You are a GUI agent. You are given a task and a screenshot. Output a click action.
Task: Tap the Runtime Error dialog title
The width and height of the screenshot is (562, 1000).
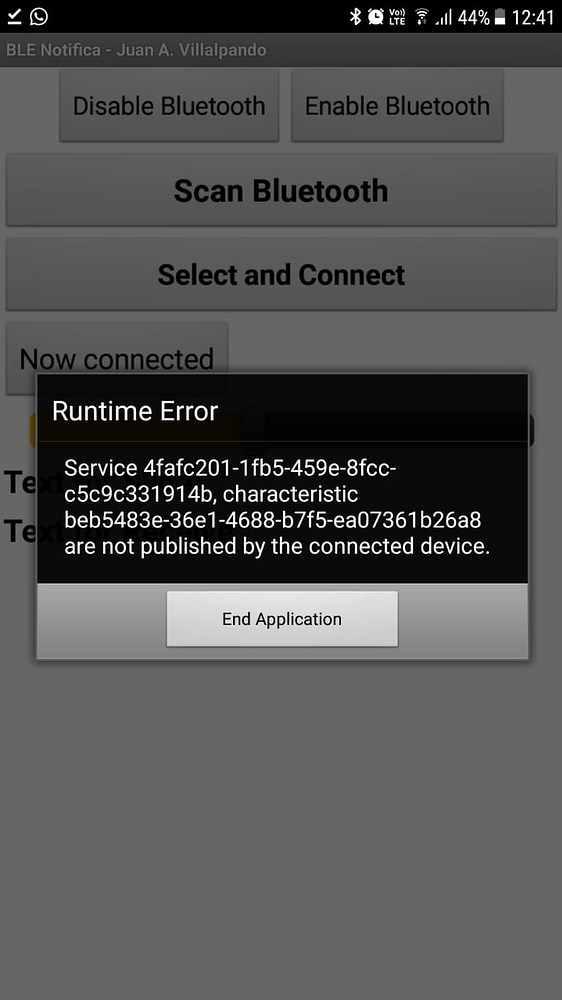135,411
